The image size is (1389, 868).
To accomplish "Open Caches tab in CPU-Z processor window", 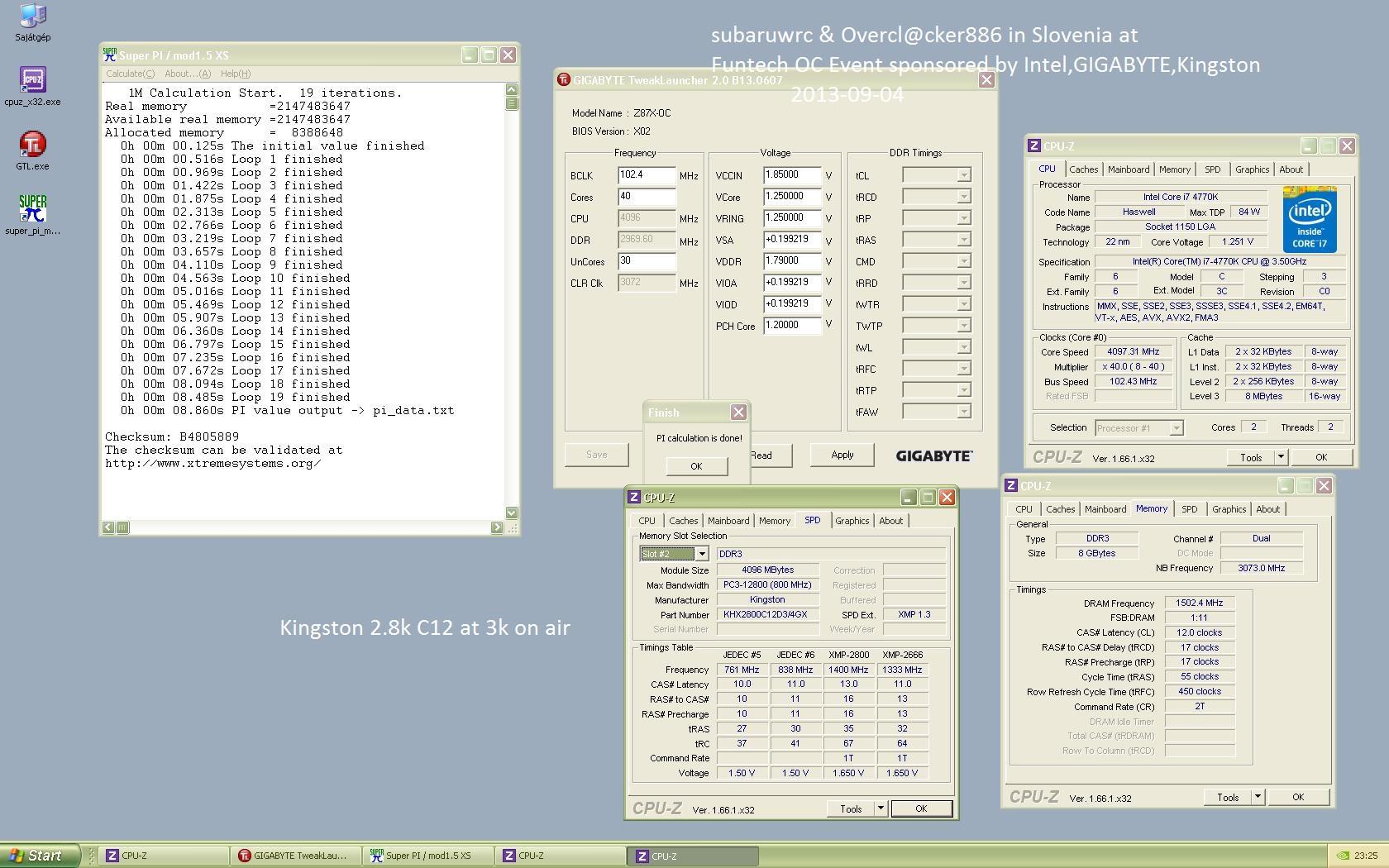I will (1083, 169).
